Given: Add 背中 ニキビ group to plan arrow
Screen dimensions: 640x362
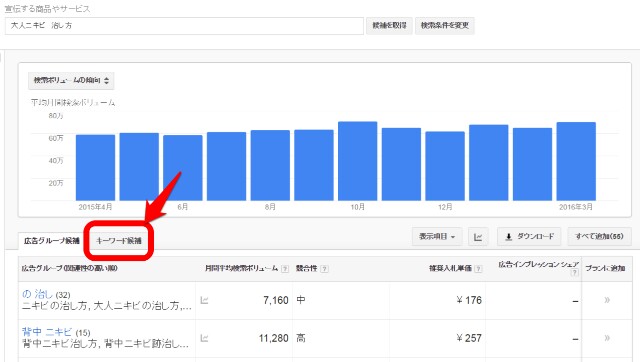Looking at the screenshot, I should pos(607,338).
